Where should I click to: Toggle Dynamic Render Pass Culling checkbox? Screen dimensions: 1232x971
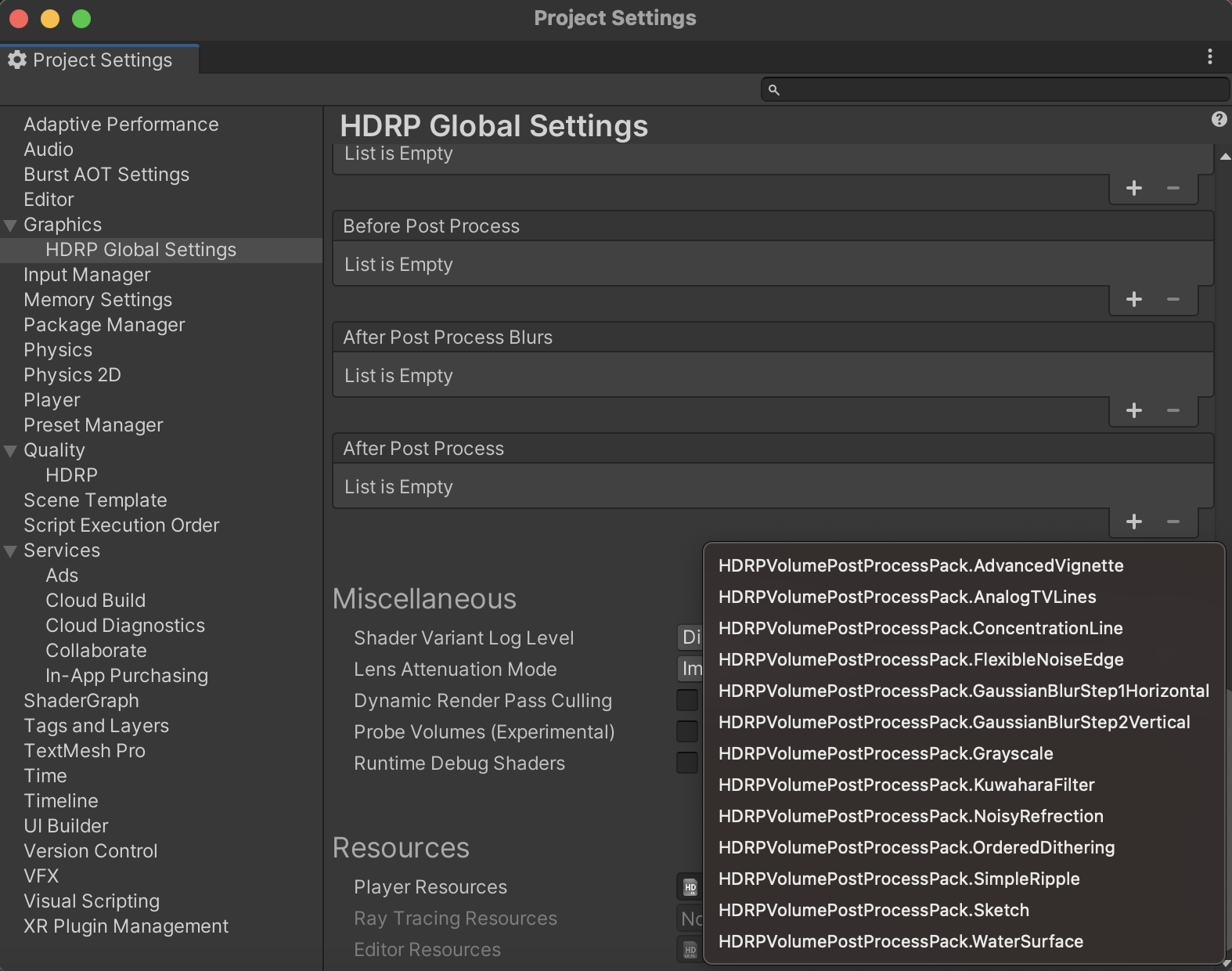tap(687, 700)
